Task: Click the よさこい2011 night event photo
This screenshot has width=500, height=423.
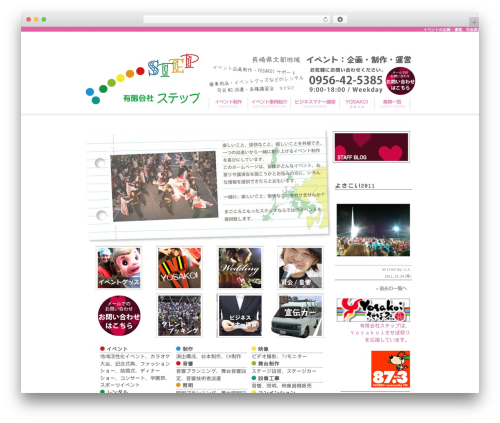Action: [373, 230]
